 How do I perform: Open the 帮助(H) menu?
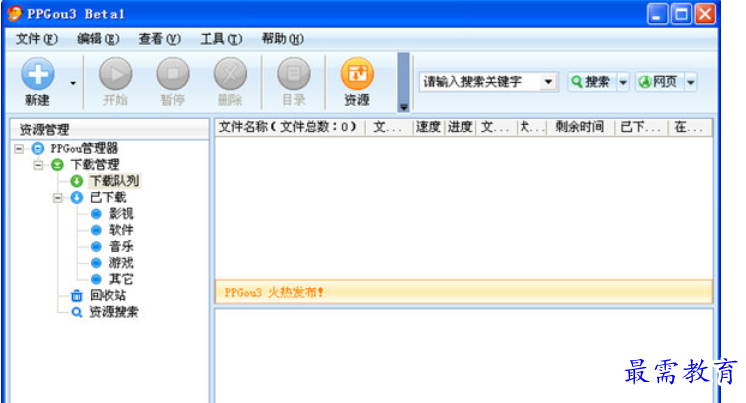[283, 39]
